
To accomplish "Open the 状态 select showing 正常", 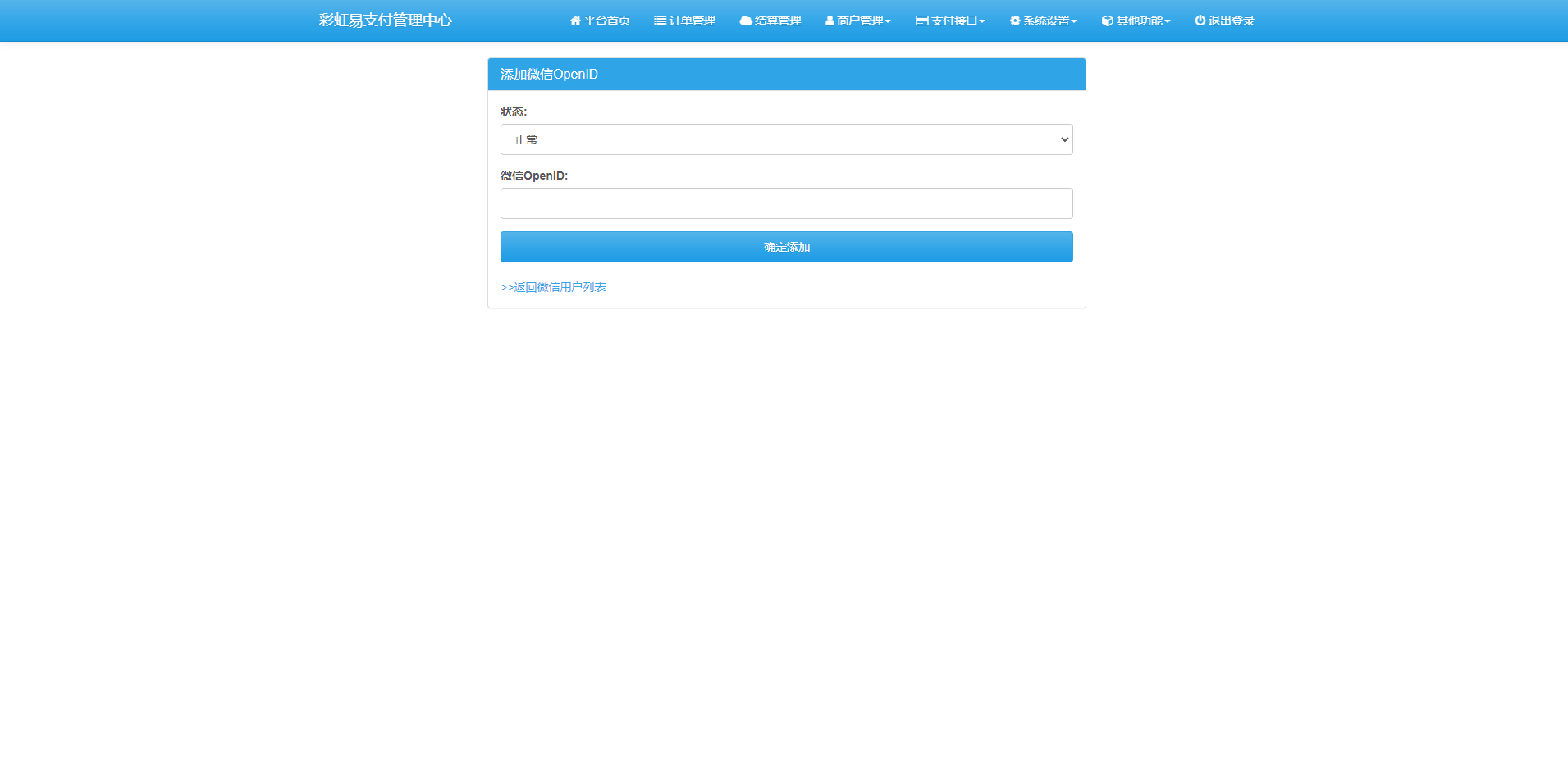I will pos(786,139).
